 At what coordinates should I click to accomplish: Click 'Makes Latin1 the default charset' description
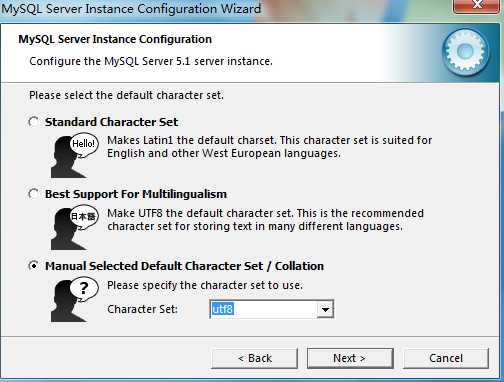269,147
